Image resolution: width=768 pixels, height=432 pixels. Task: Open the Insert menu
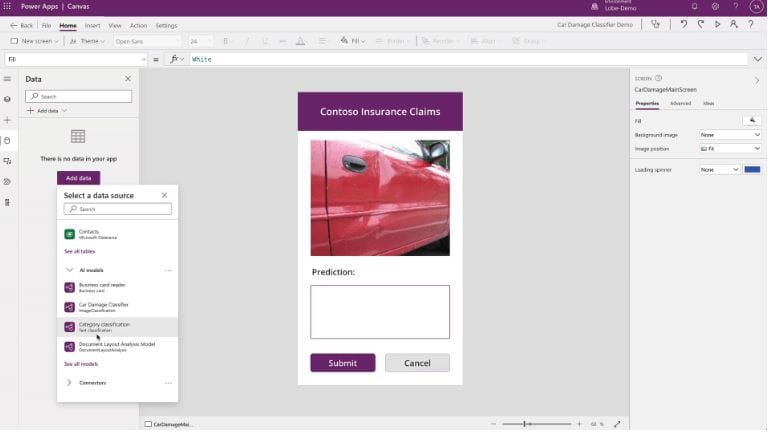click(x=92, y=25)
